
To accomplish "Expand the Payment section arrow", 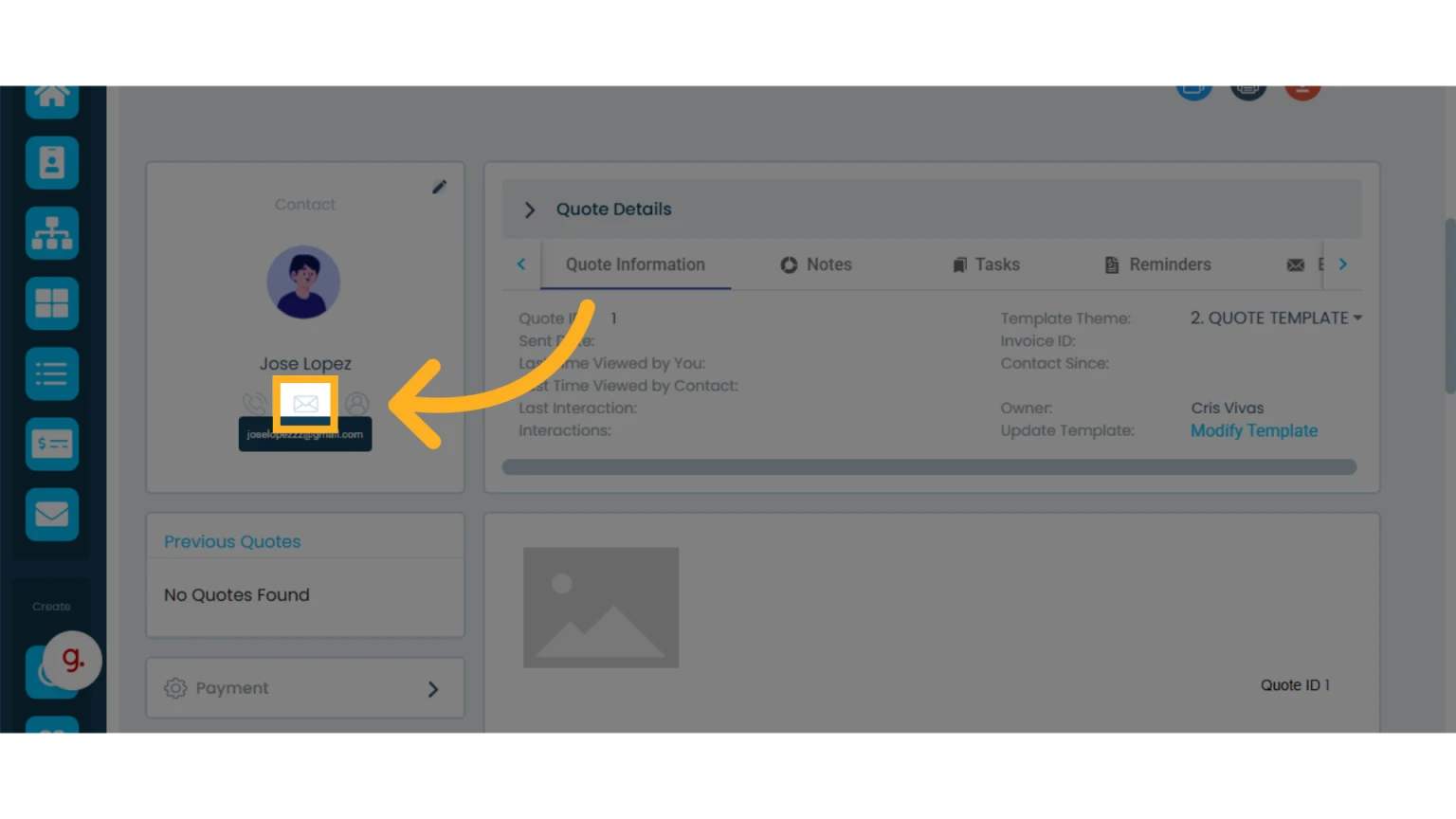I will pos(433,689).
